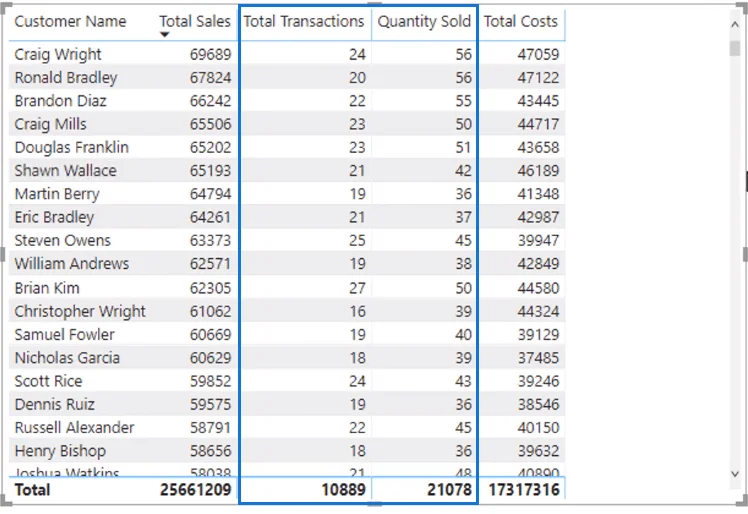Screen dimensions: 748x514
Task: Click Steven Owens total sales value 63373
Action: click(x=210, y=241)
